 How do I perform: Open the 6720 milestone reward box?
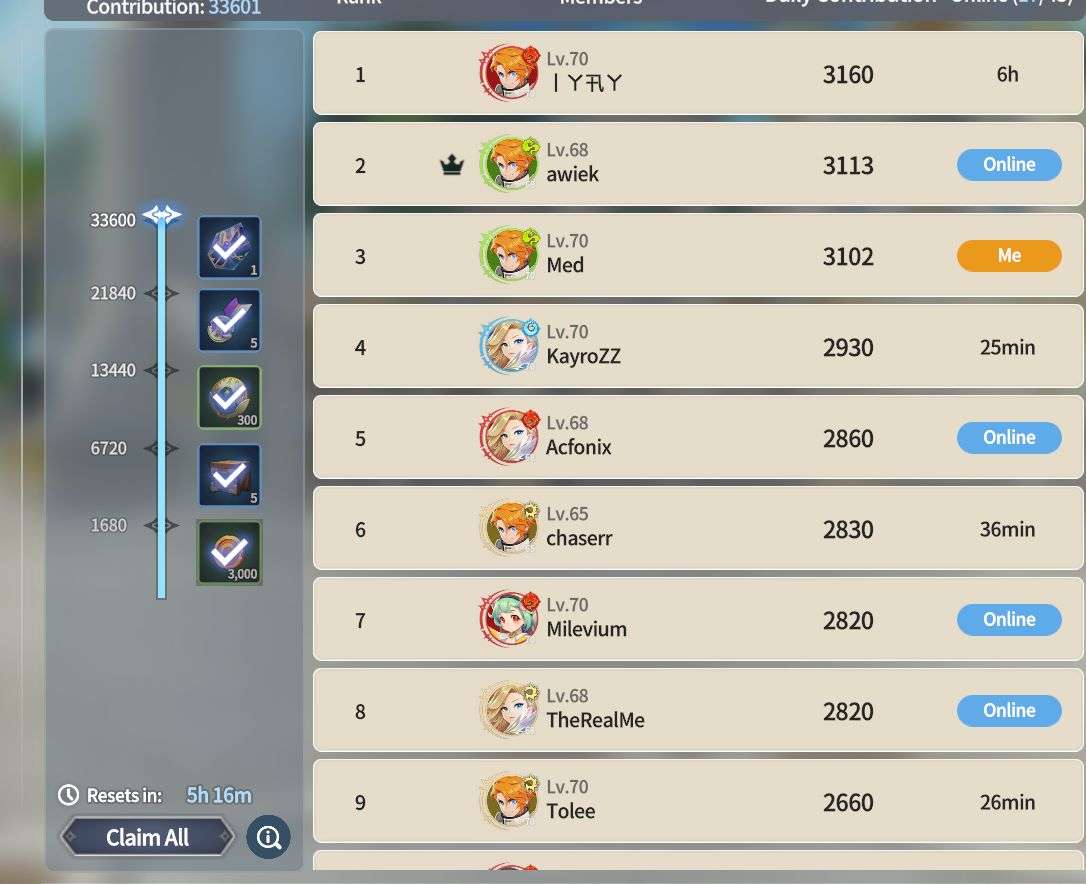(229, 475)
